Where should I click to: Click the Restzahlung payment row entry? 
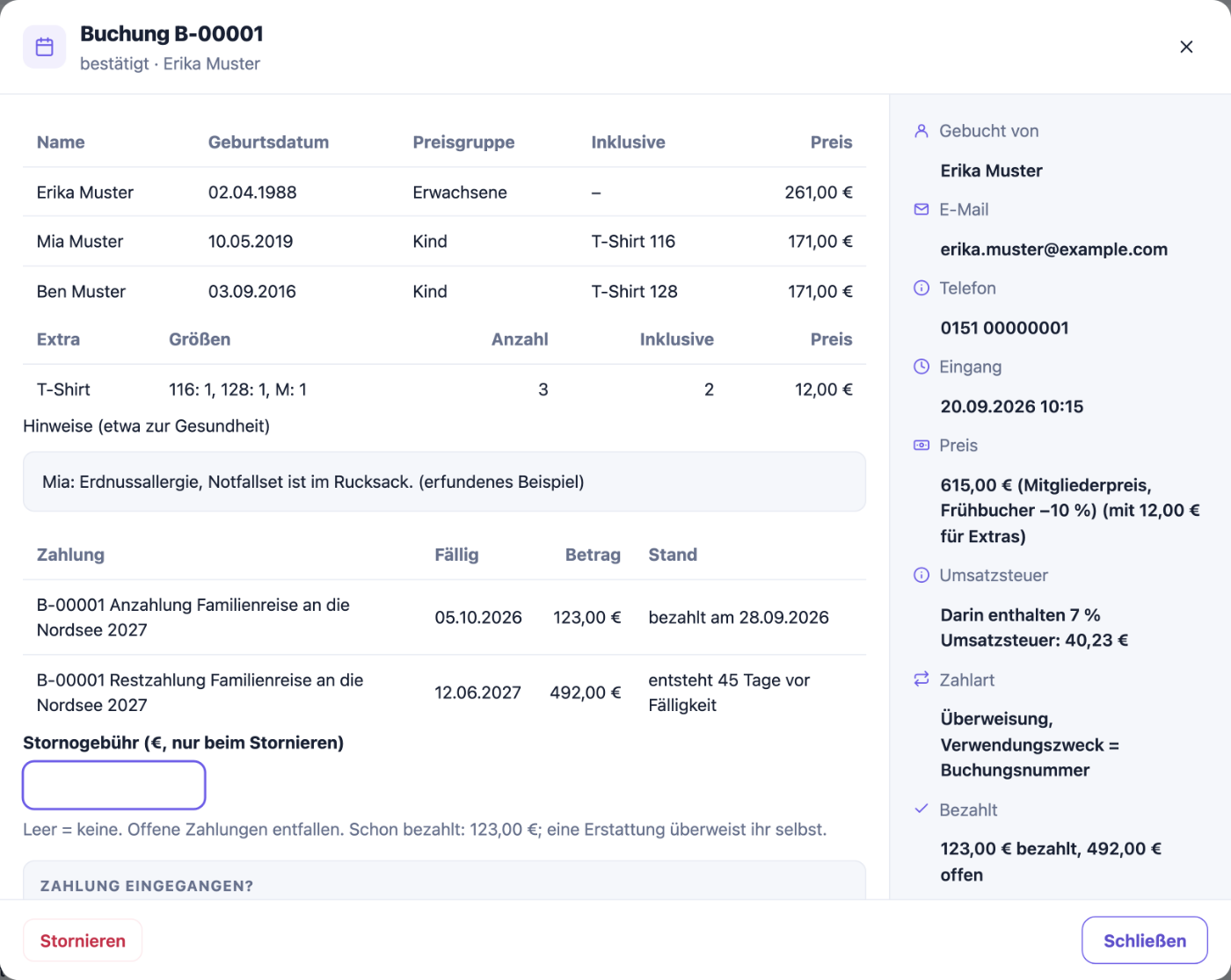pos(445,693)
